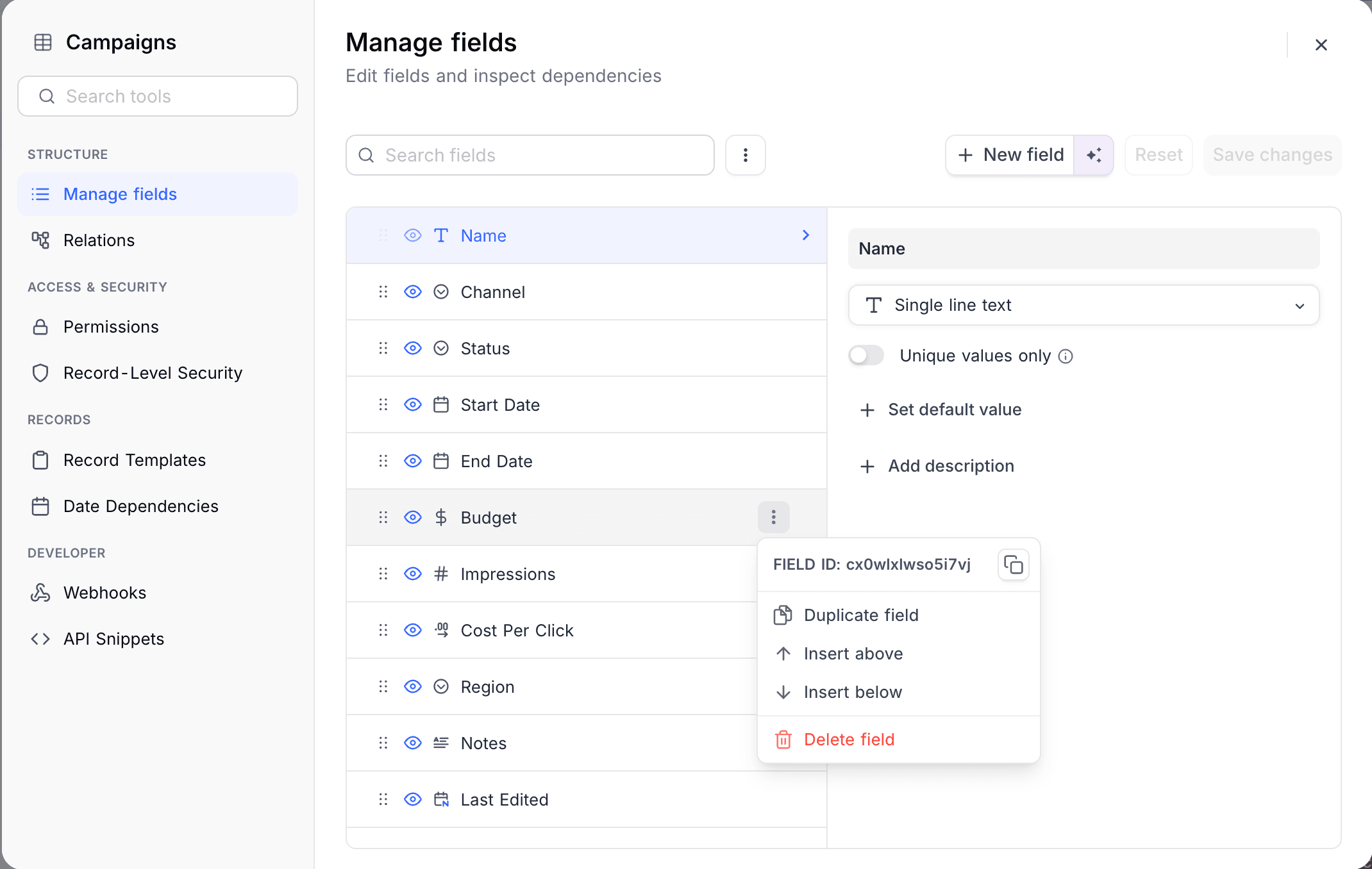
Task: Click the drag handle on Status row
Action: pos(383,349)
